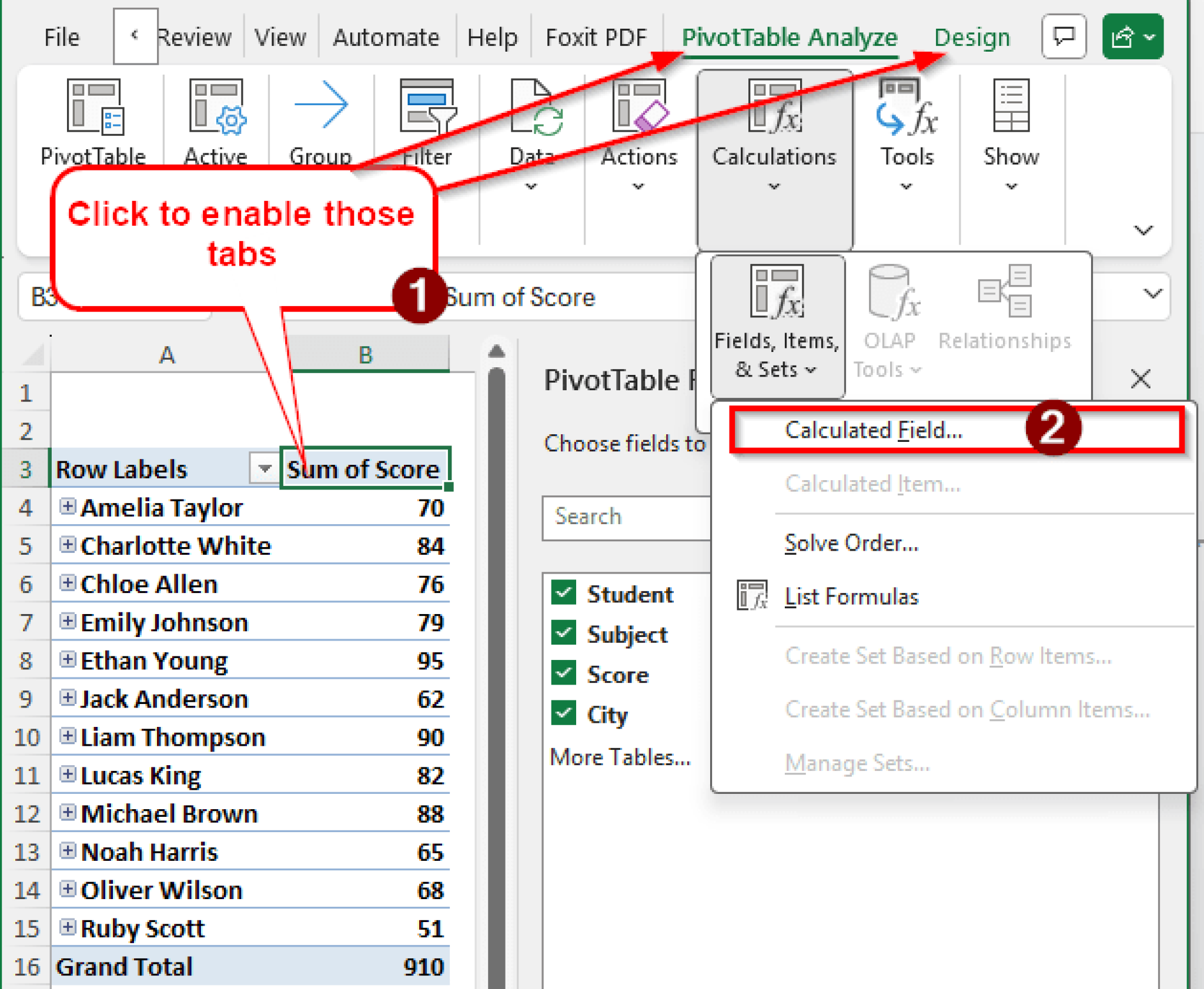Toggle the Score field checkbox
Screen dimensions: 1204x989
(x=563, y=675)
